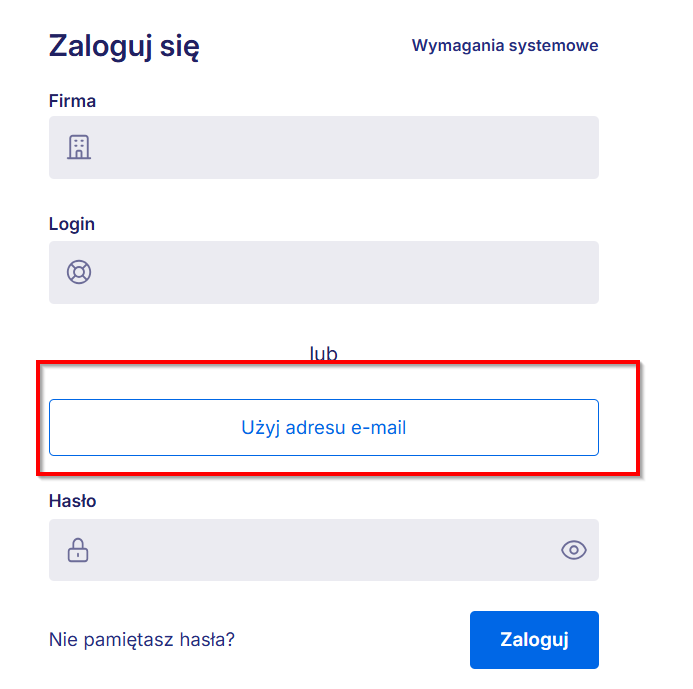This screenshot has height=689, width=693.
Task: Show password with the eye icon
Action: [573, 549]
